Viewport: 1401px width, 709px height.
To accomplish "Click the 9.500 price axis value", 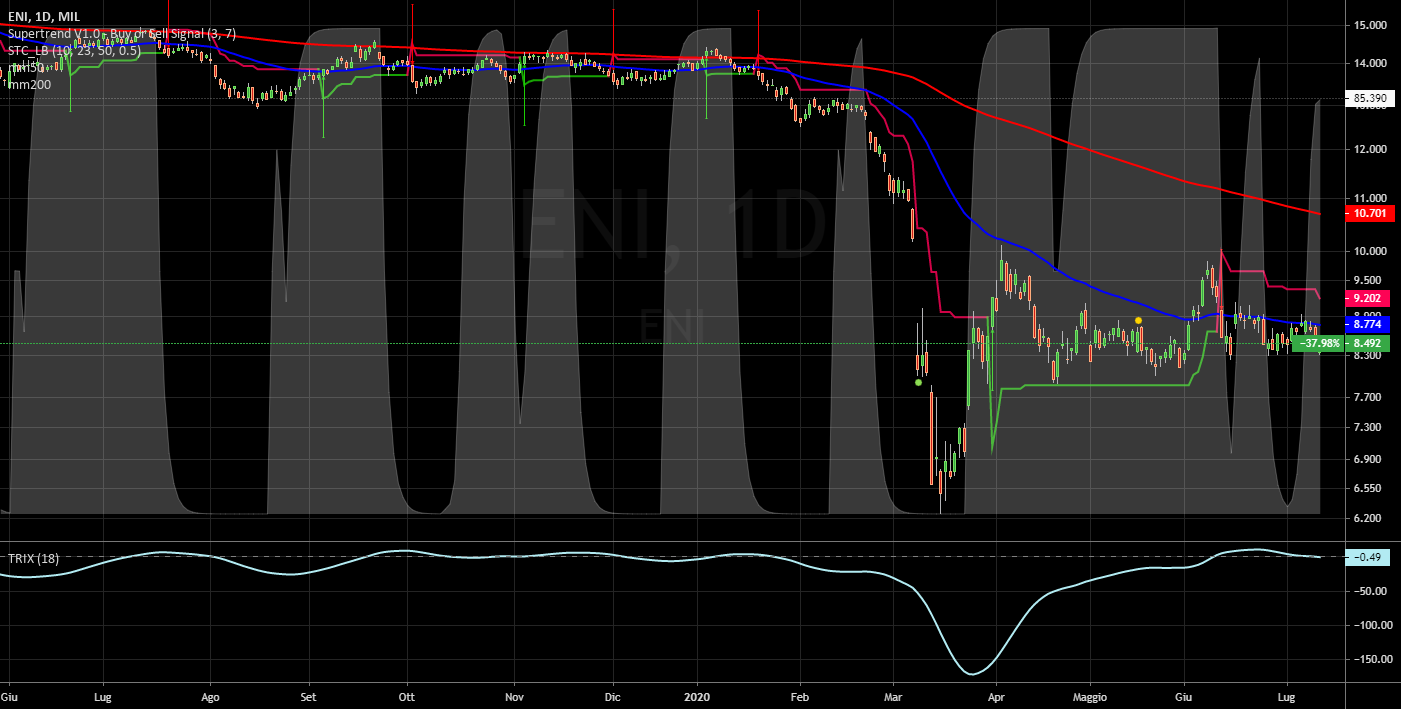I will (x=1367, y=281).
